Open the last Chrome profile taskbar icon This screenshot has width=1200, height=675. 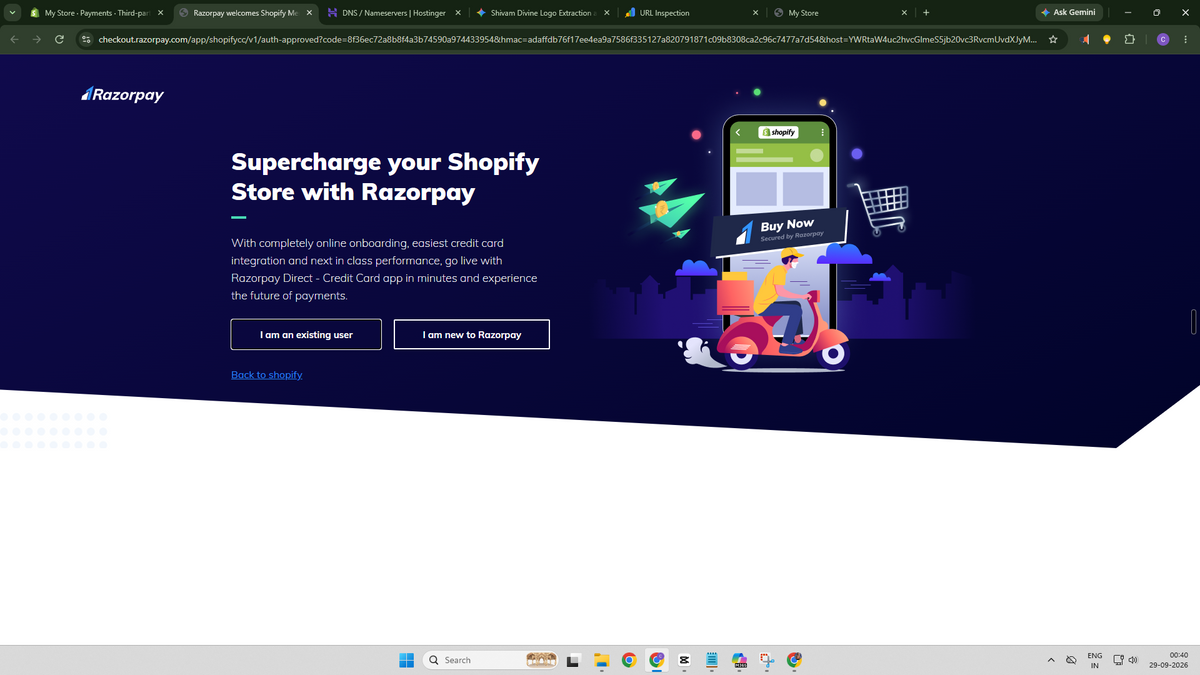coord(794,660)
